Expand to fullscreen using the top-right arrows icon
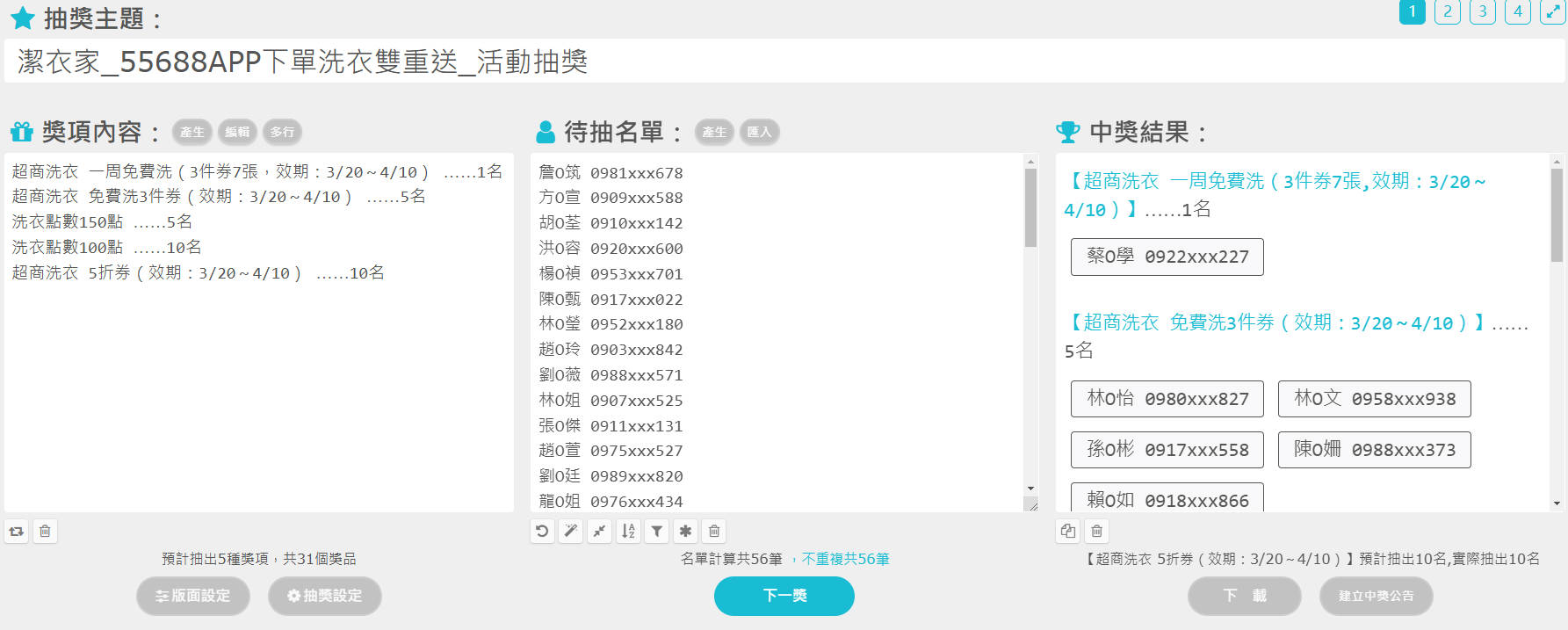Screen dimensions: 1568x630 pyautogui.click(x=1553, y=11)
